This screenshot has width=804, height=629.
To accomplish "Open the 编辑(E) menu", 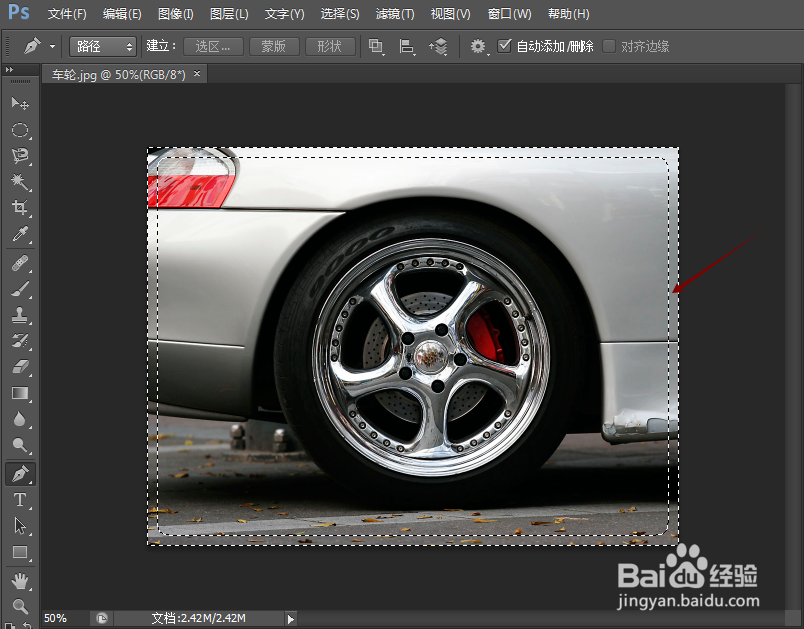I will click(122, 14).
